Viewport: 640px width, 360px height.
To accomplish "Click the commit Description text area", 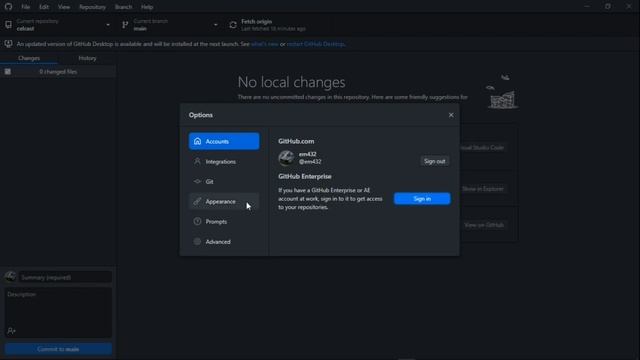I will tap(58, 312).
